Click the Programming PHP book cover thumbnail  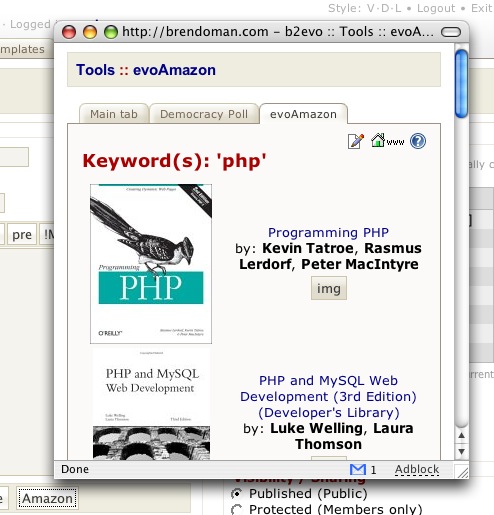point(151,264)
